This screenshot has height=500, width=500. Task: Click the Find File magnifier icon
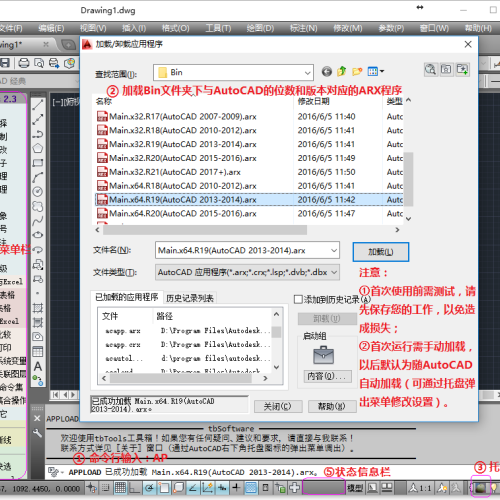(431, 69)
